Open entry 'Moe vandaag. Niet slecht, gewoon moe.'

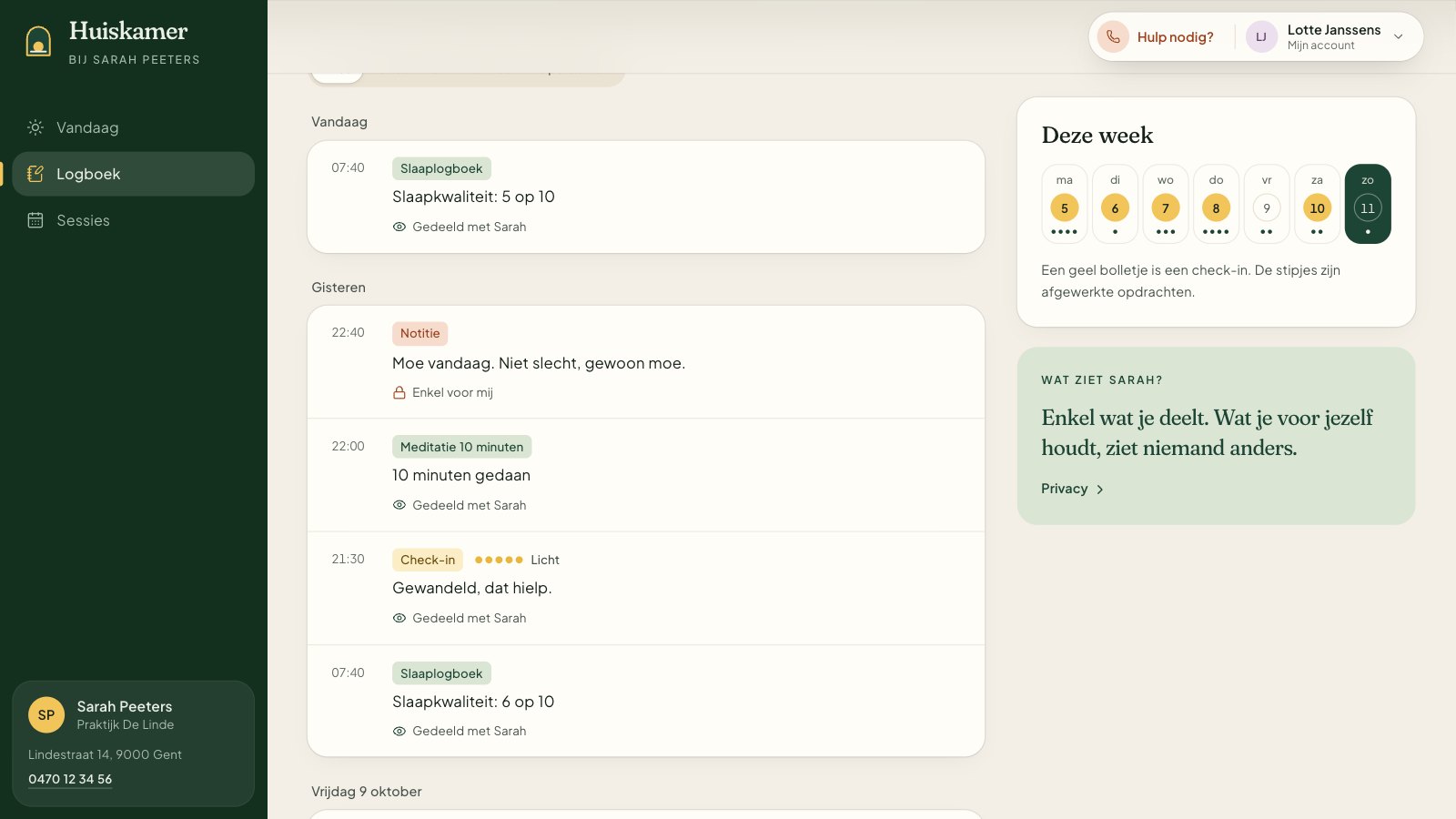tap(539, 363)
